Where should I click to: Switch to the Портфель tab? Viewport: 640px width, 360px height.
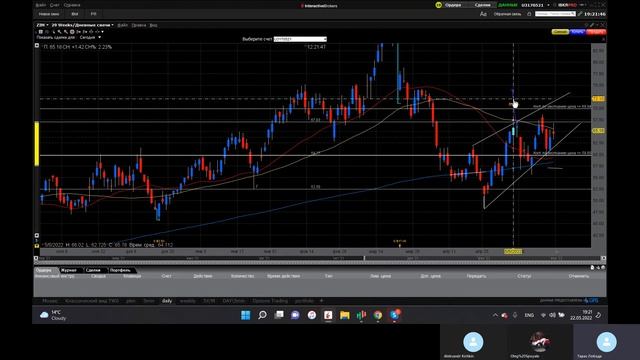[120, 270]
